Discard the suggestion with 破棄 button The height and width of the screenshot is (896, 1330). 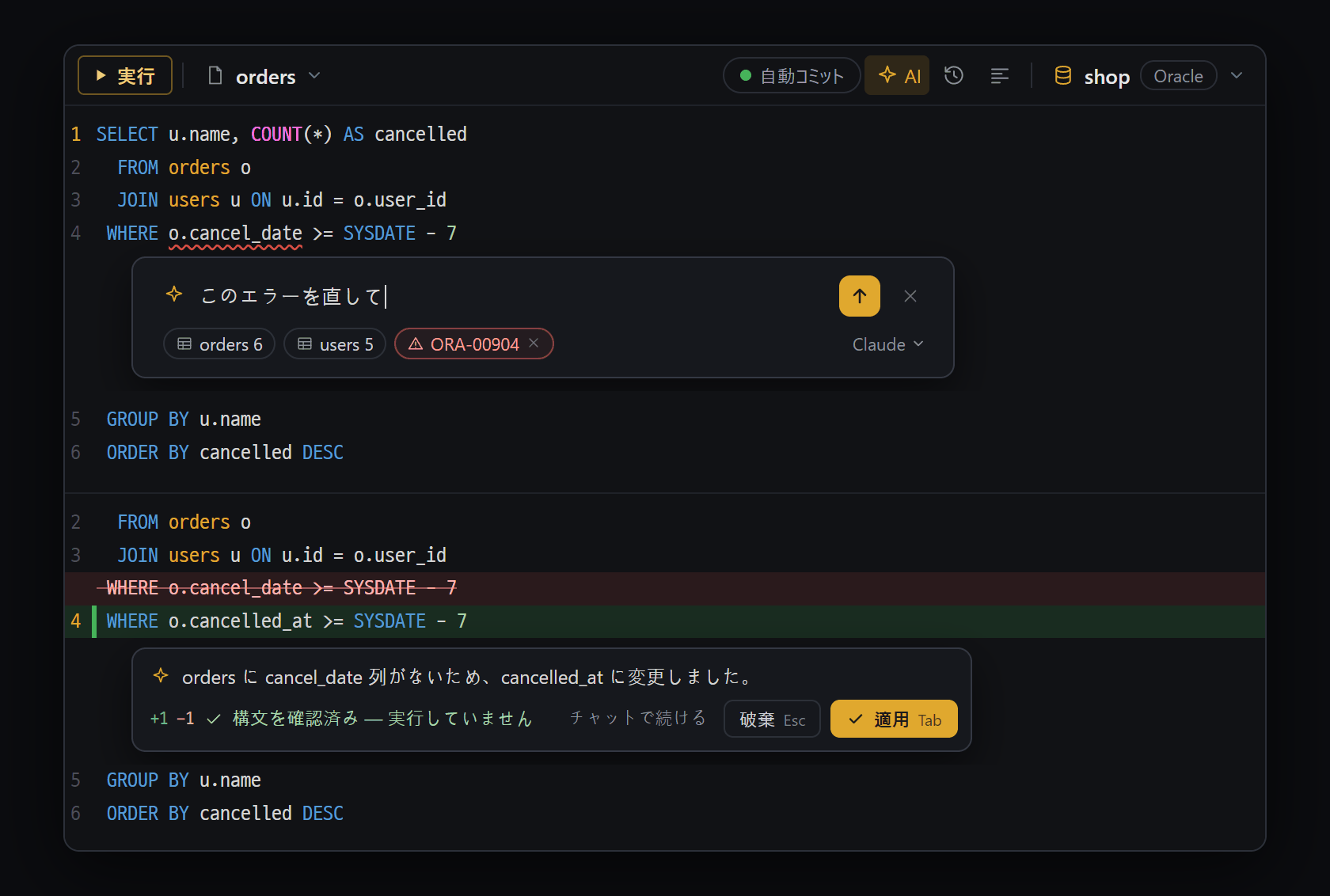pyautogui.click(x=772, y=719)
